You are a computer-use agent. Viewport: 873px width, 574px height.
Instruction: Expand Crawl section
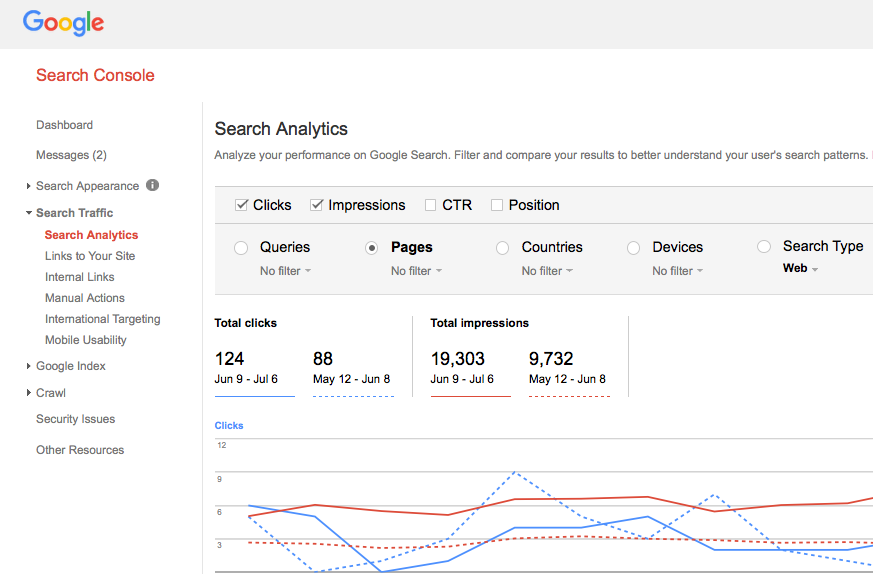click(x=28, y=393)
